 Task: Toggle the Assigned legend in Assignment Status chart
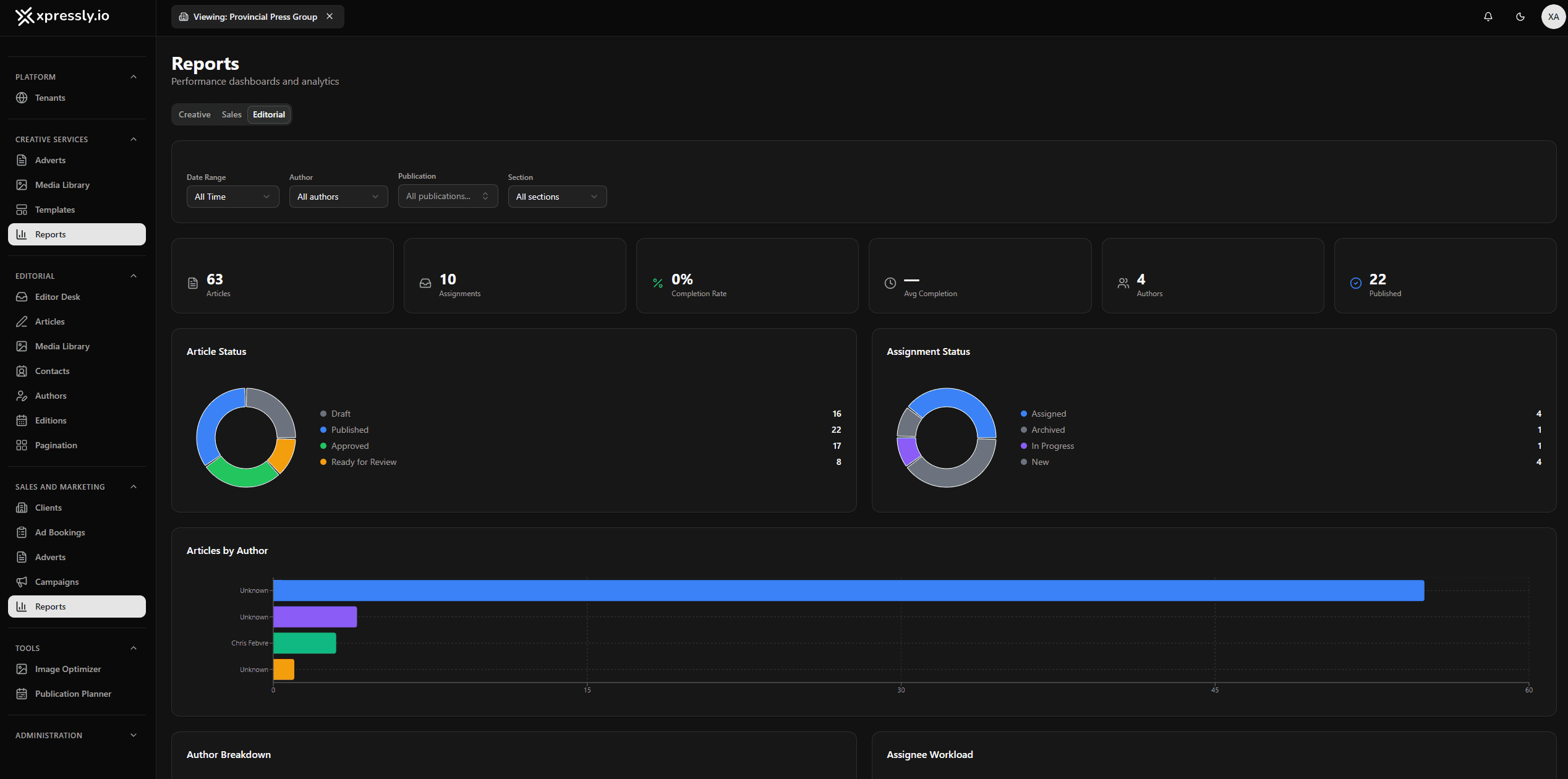1049,414
